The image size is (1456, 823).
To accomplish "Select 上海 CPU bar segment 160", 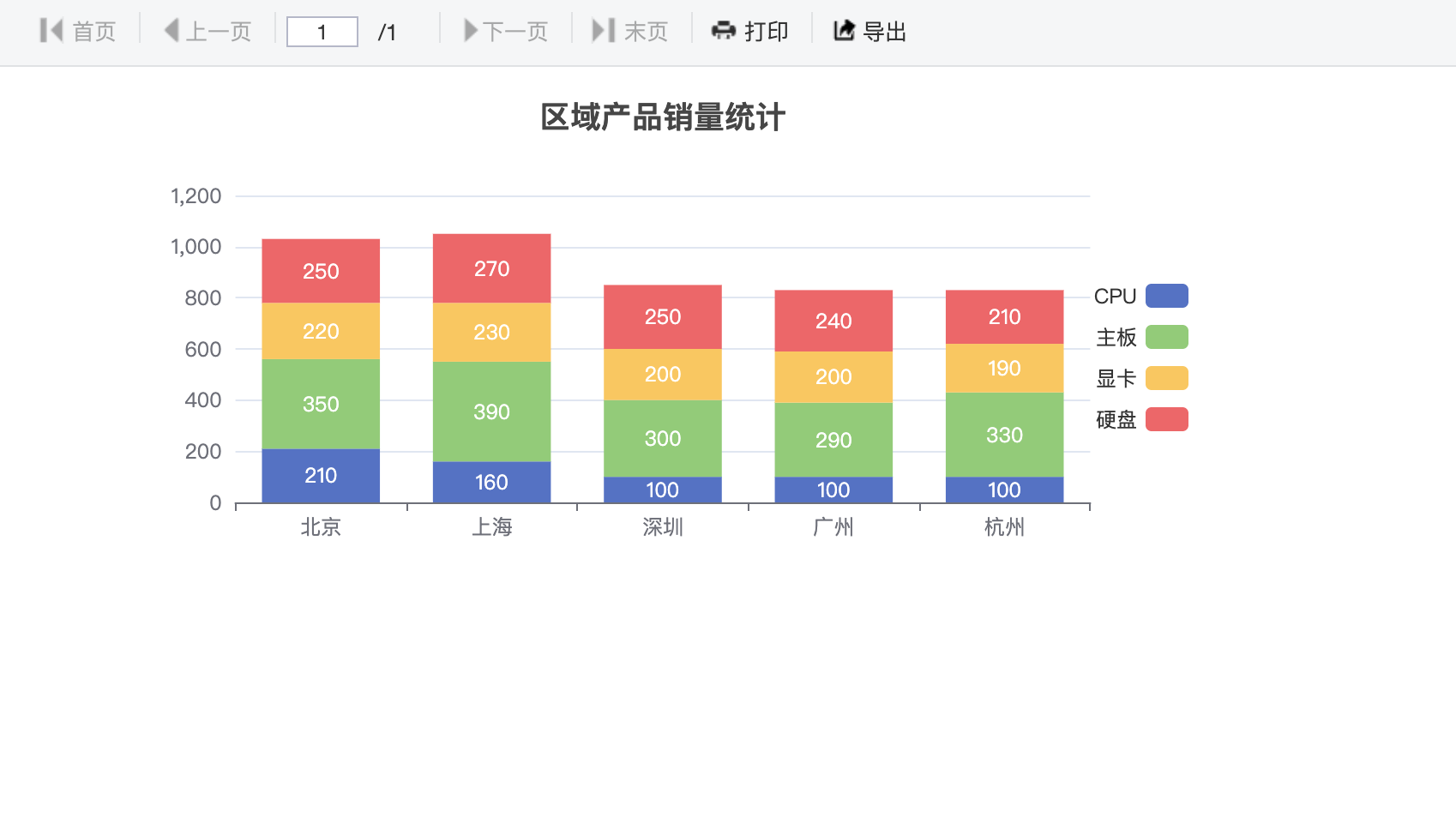I will click(x=491, y=483).
